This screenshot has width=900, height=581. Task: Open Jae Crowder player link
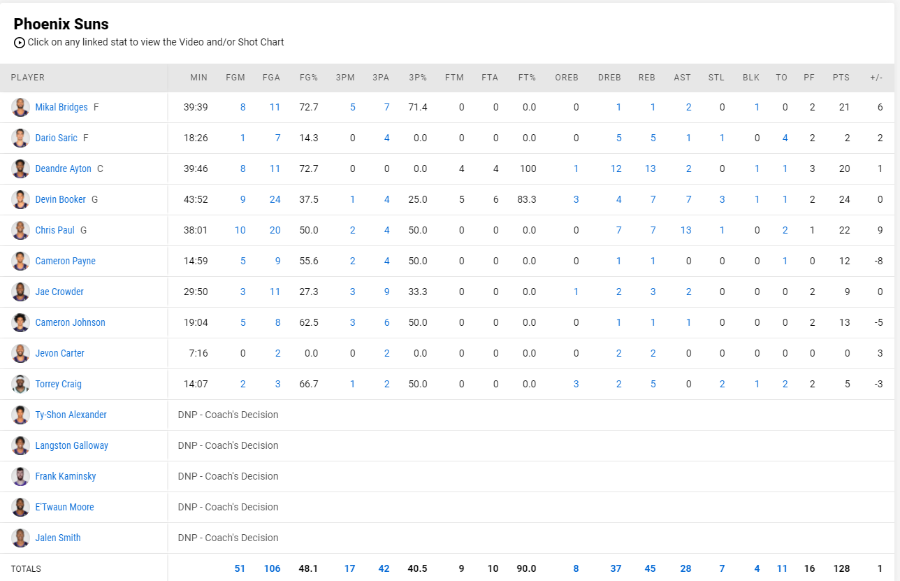coord(59,292)
